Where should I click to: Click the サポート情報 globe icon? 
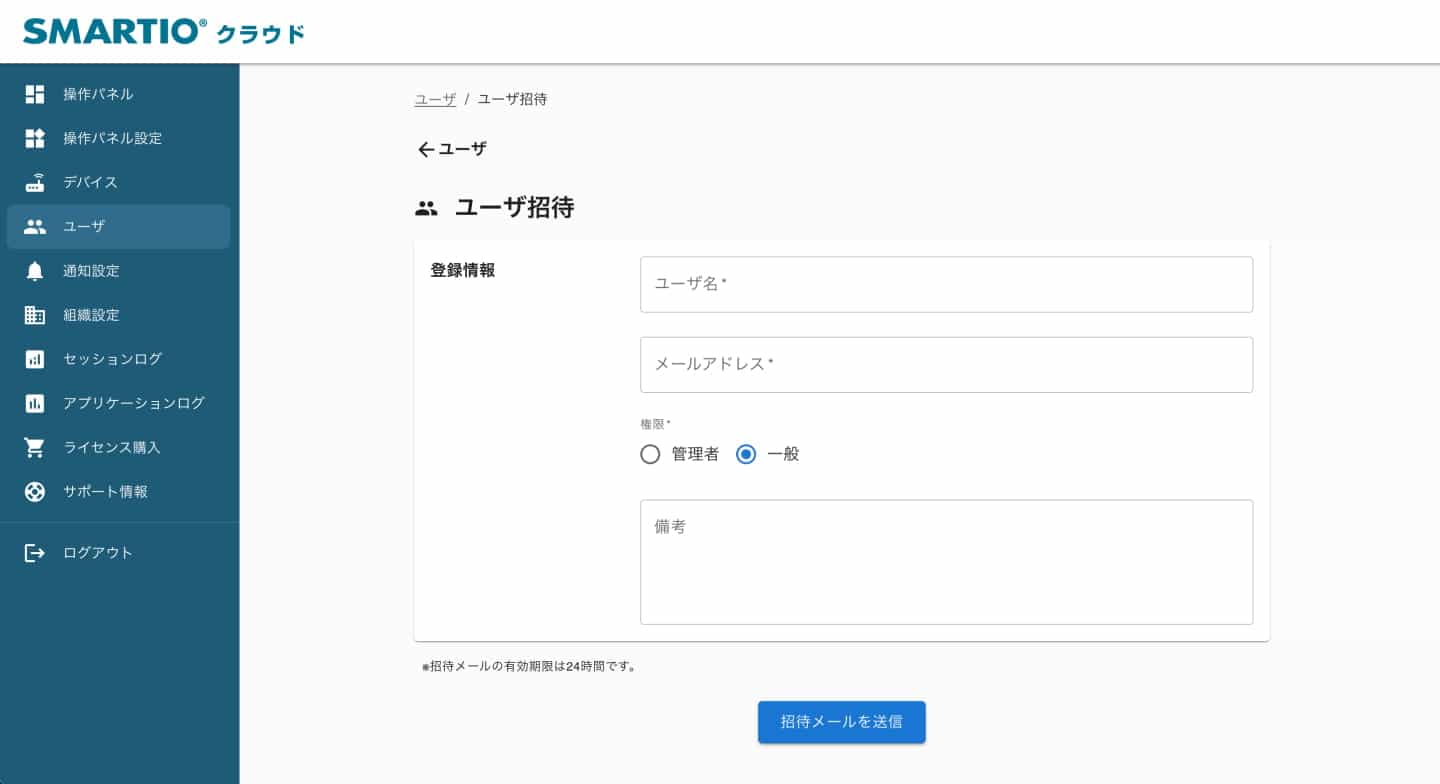34,491
